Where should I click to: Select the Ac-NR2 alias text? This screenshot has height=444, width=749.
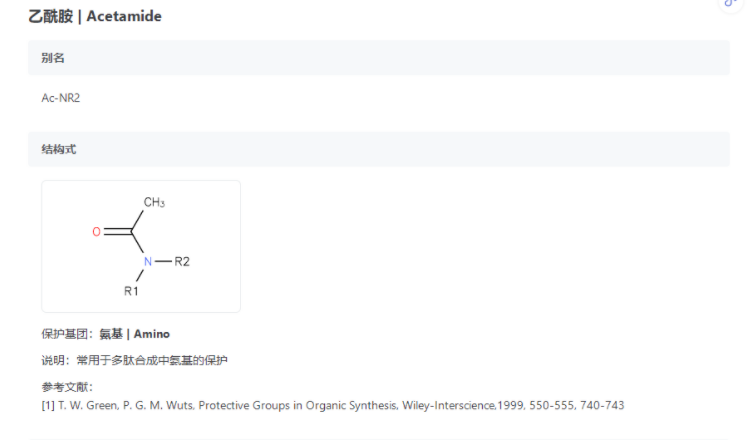point(61,98)
